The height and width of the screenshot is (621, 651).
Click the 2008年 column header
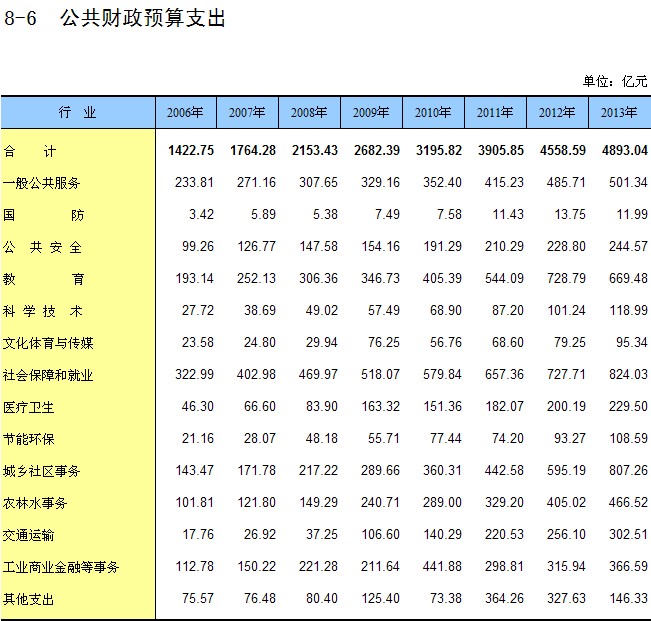[x=309, y=112]
